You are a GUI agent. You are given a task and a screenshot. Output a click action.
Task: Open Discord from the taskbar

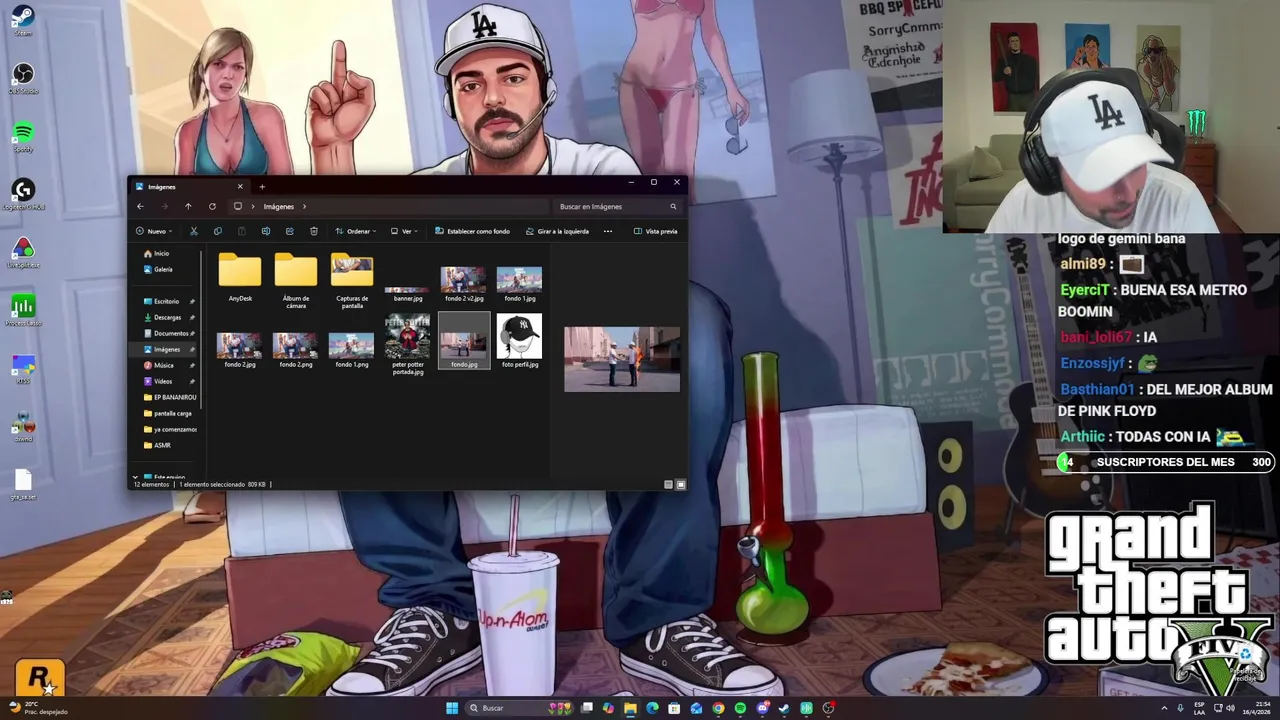click(x=762, y=708)
